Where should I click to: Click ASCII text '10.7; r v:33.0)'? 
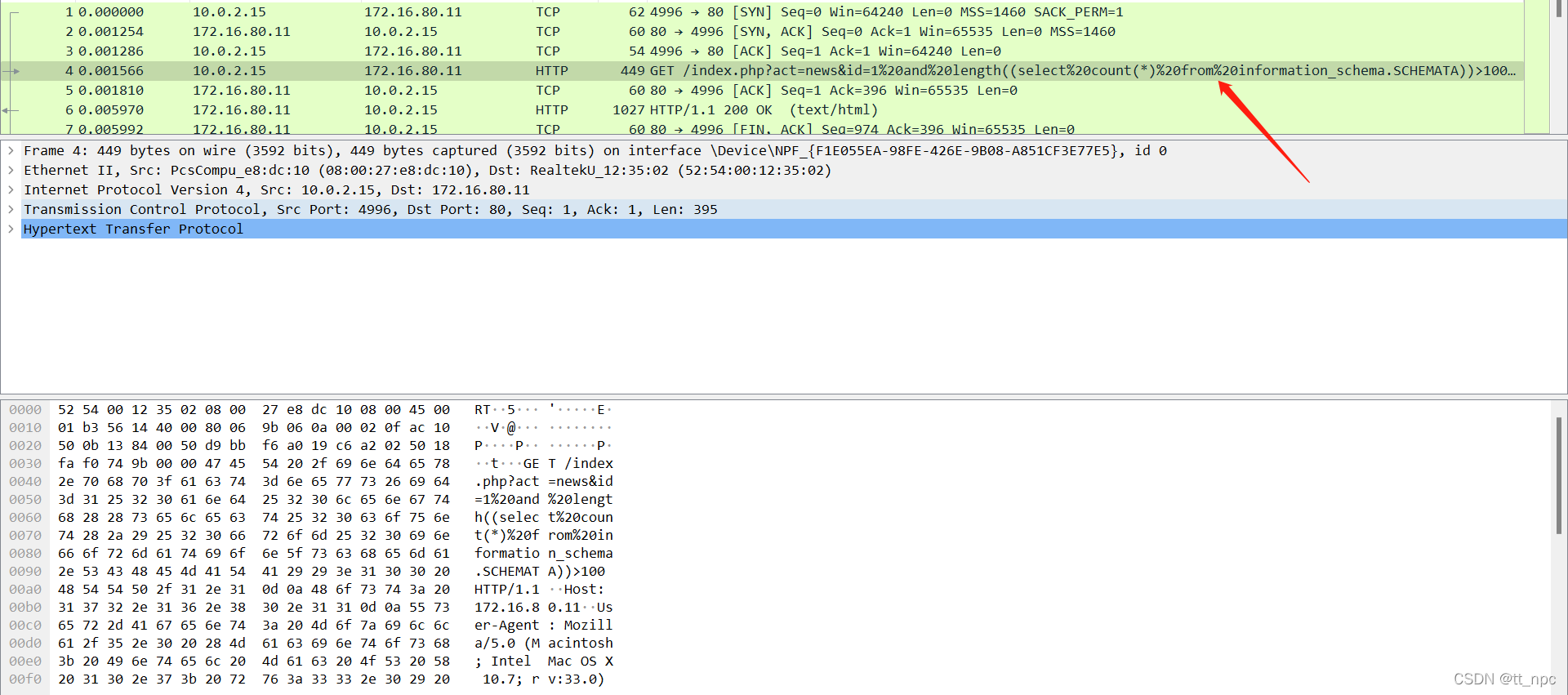pyautogui.click(x=544, y=679)
